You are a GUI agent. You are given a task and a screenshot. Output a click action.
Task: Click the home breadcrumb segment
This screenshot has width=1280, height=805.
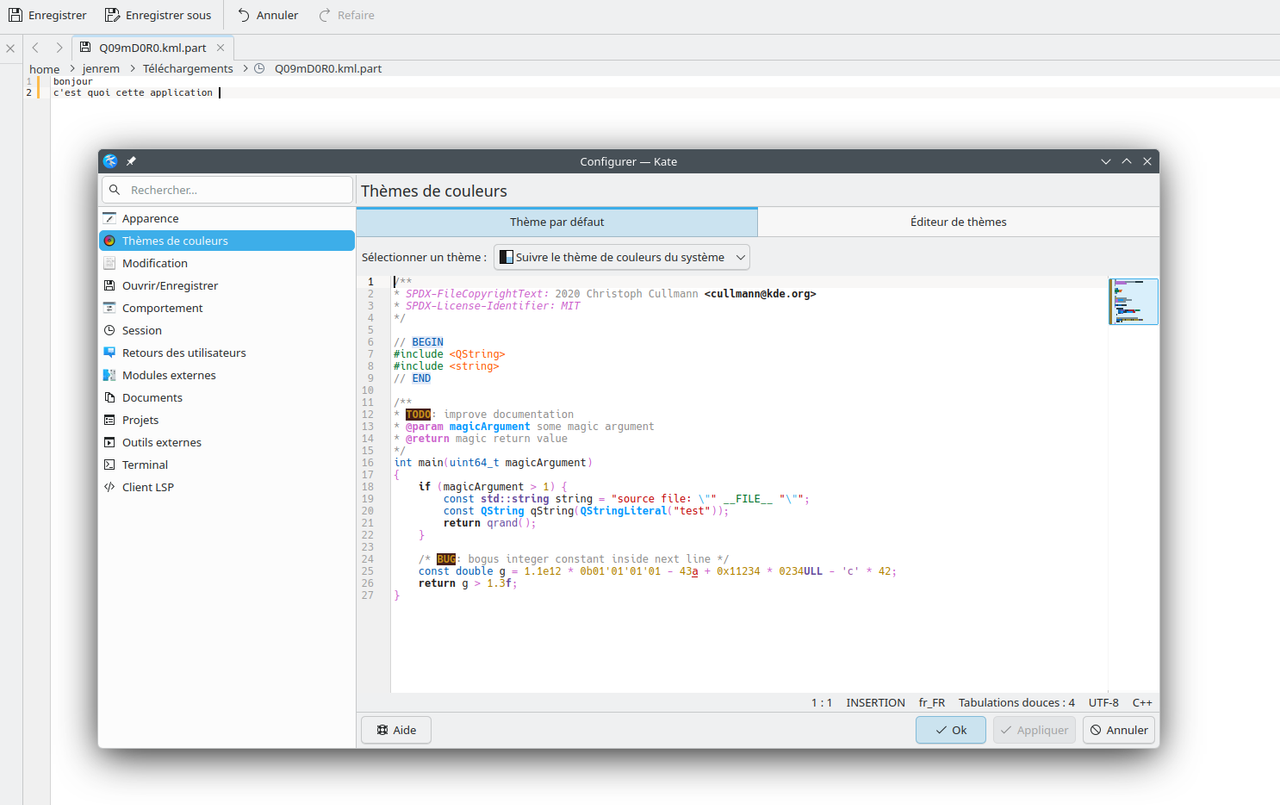pos(44,69)
